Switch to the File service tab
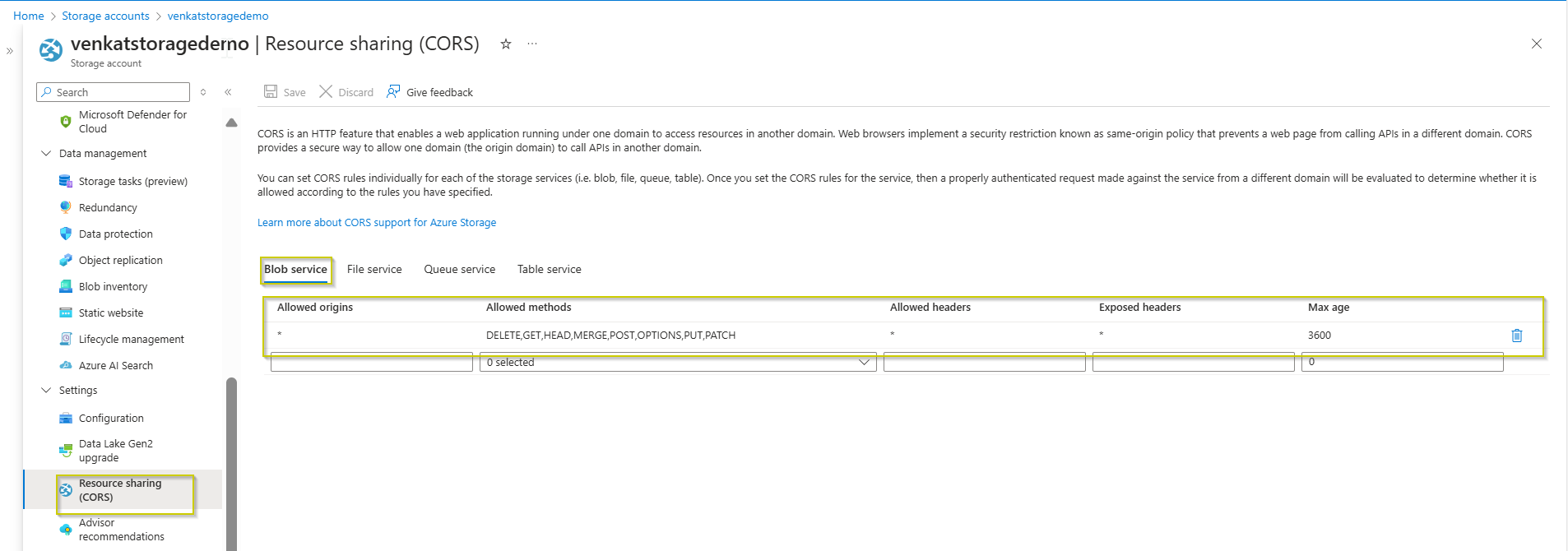This screenshot has height=551, width=1568. pos(374,269)
